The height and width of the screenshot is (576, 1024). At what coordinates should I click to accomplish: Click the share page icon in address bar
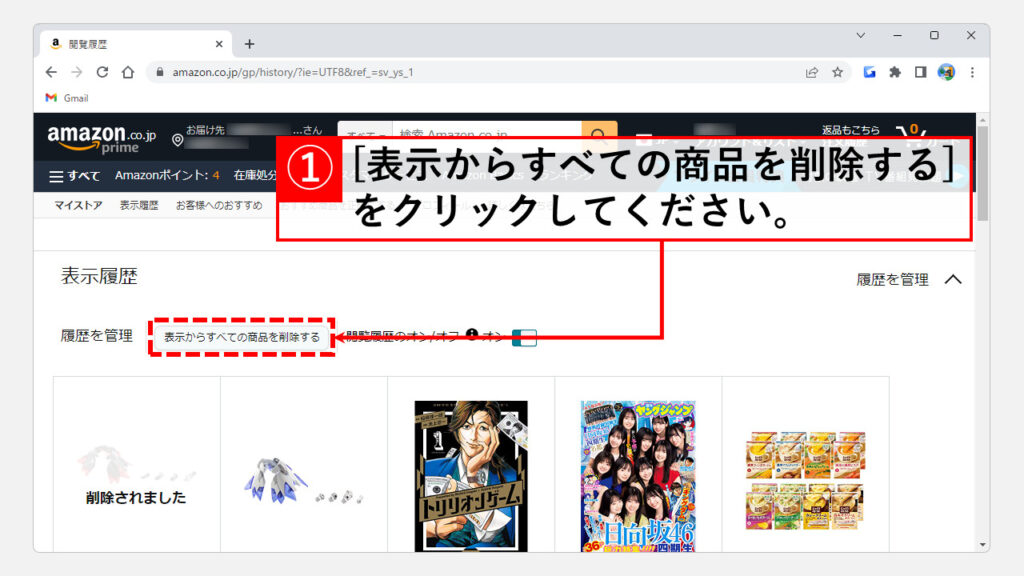click(812, 72)
